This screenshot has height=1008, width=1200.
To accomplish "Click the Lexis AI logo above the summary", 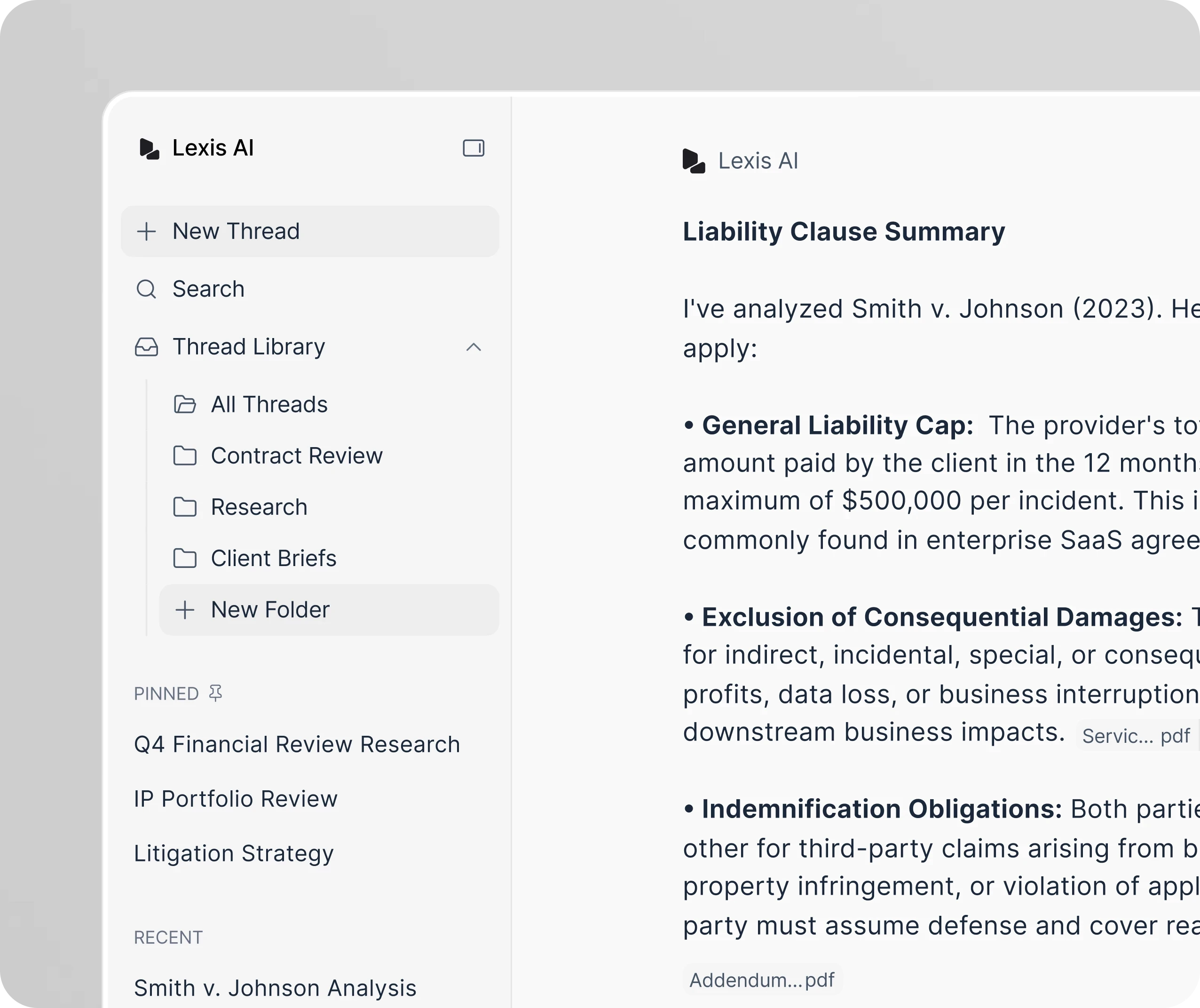I will tap(694, 161).
